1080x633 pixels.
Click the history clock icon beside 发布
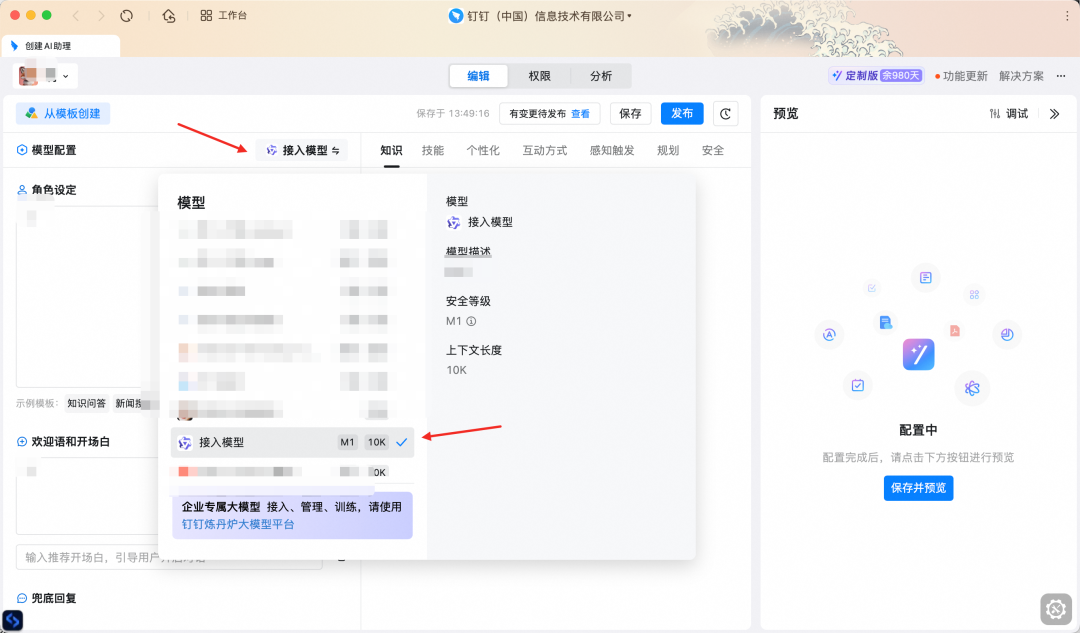(x=726, y=114)
